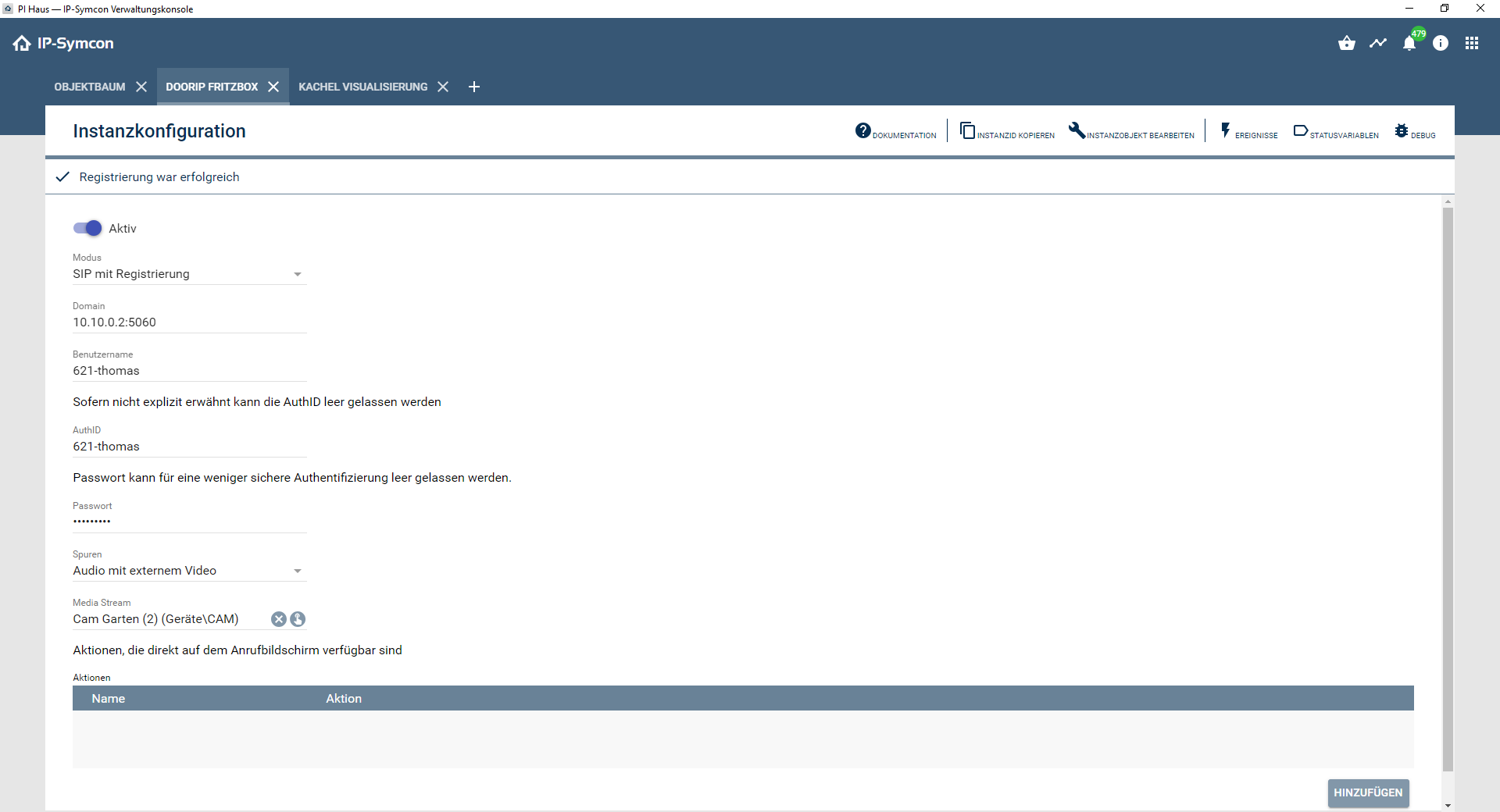The image size is (1500, 812).
Task: Select the DoorIP Fritzbox tab
Action: coord(212,87)
